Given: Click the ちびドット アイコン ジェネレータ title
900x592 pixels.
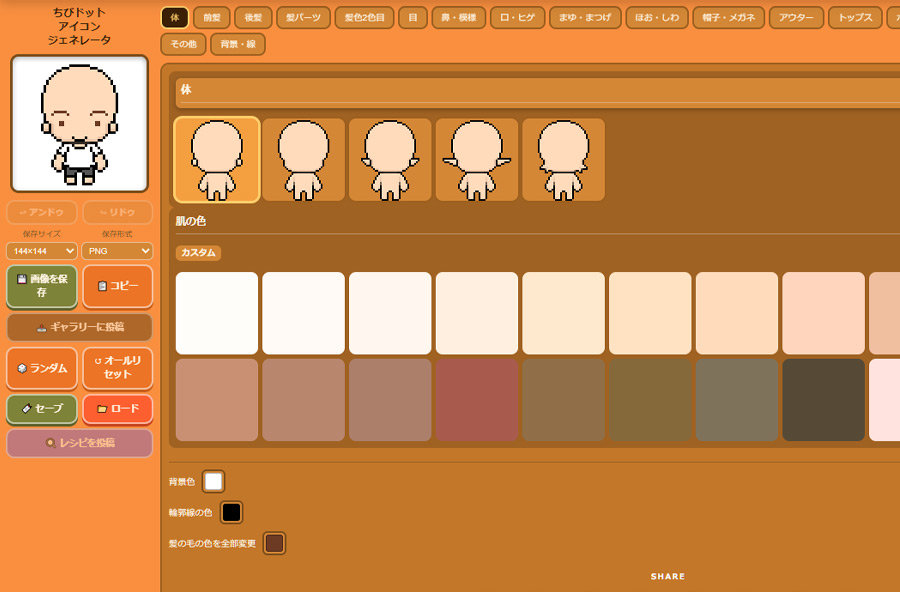Looking at the screenshot, I should pos(79,26).
